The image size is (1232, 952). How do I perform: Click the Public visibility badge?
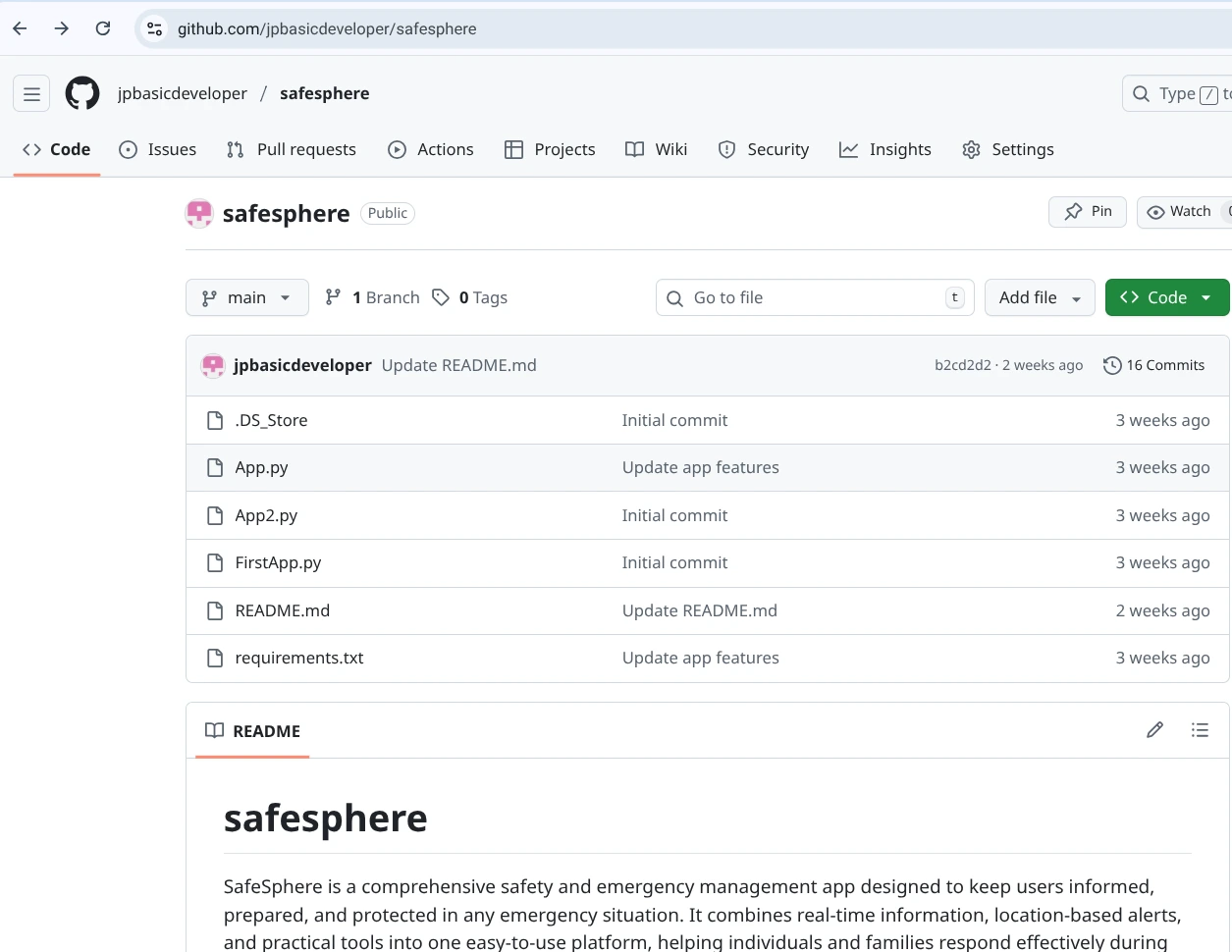tap(388, 213)
